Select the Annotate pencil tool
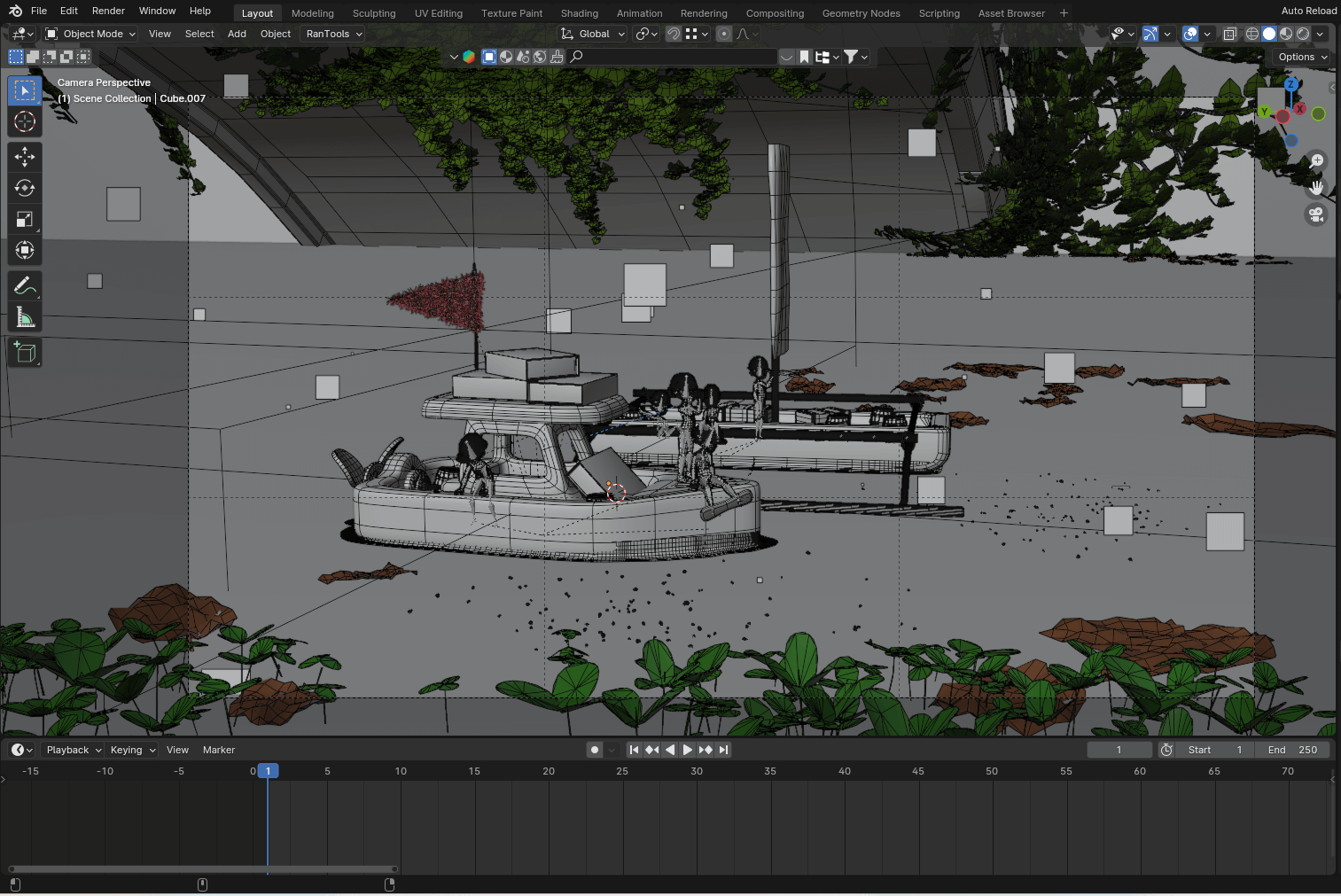 (x=25, y=285)
